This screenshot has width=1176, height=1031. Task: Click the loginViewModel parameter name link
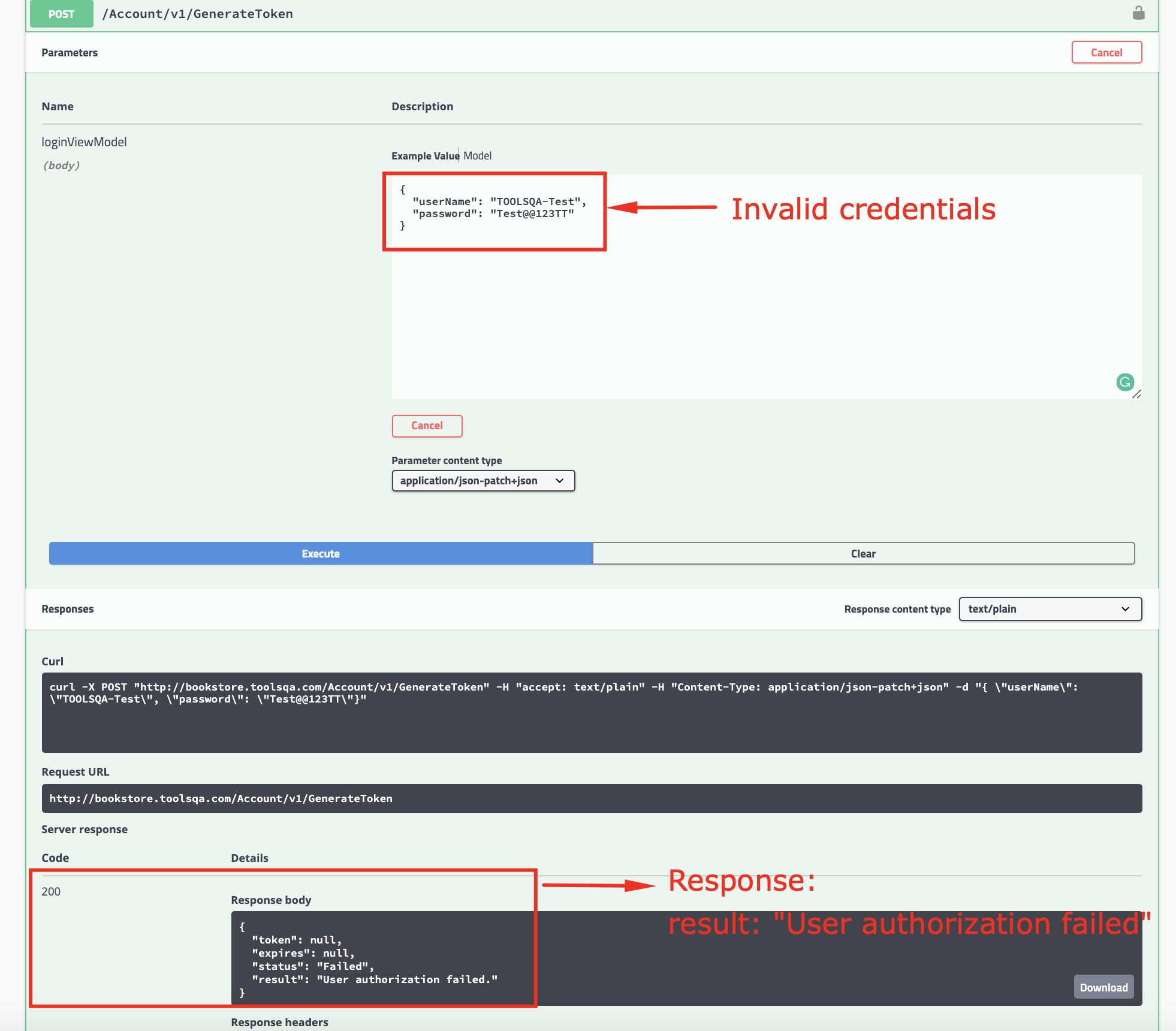pos(83,141)
